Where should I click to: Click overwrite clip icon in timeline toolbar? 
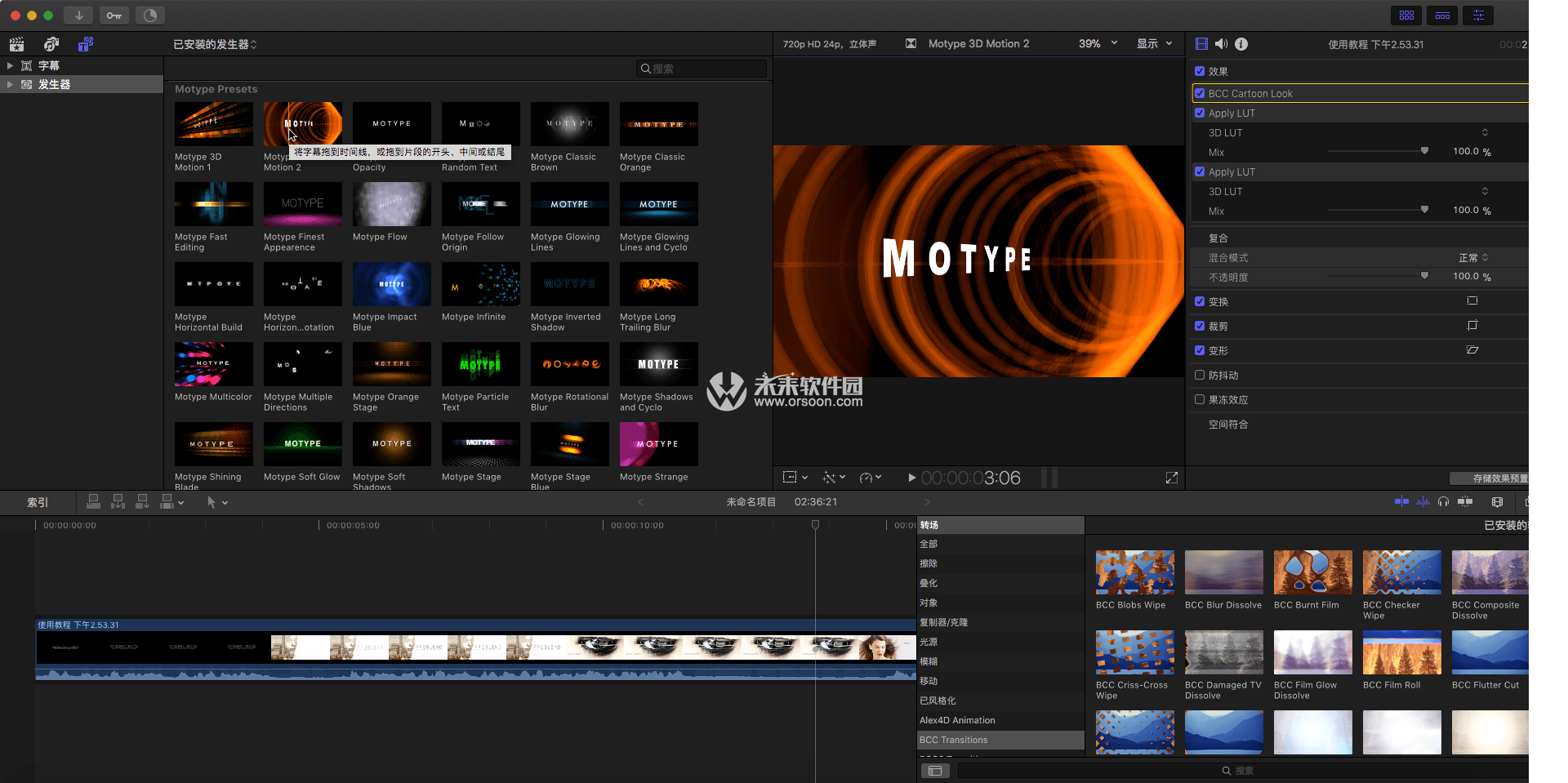pos(167,502)
